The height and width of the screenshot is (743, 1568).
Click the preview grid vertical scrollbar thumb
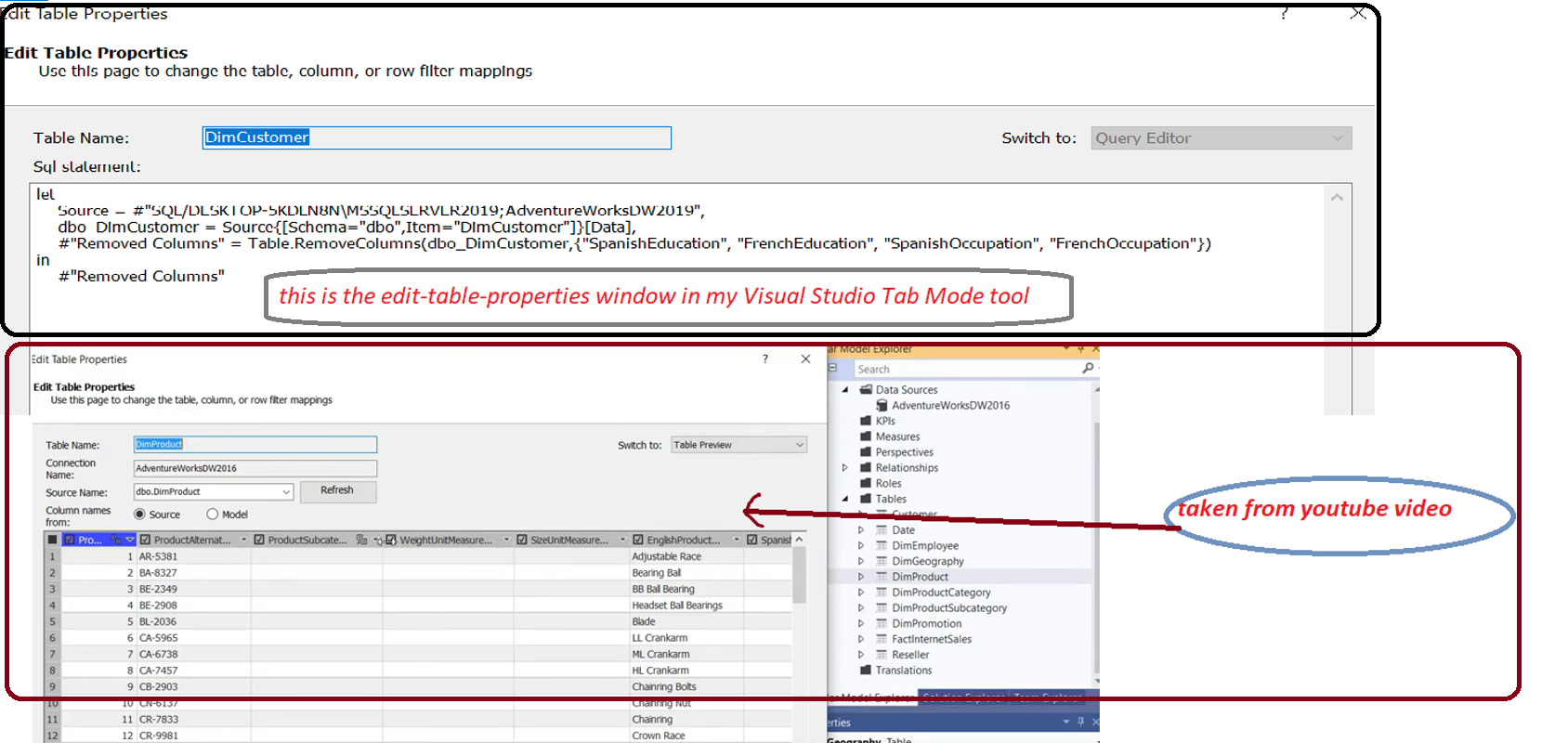799,575
